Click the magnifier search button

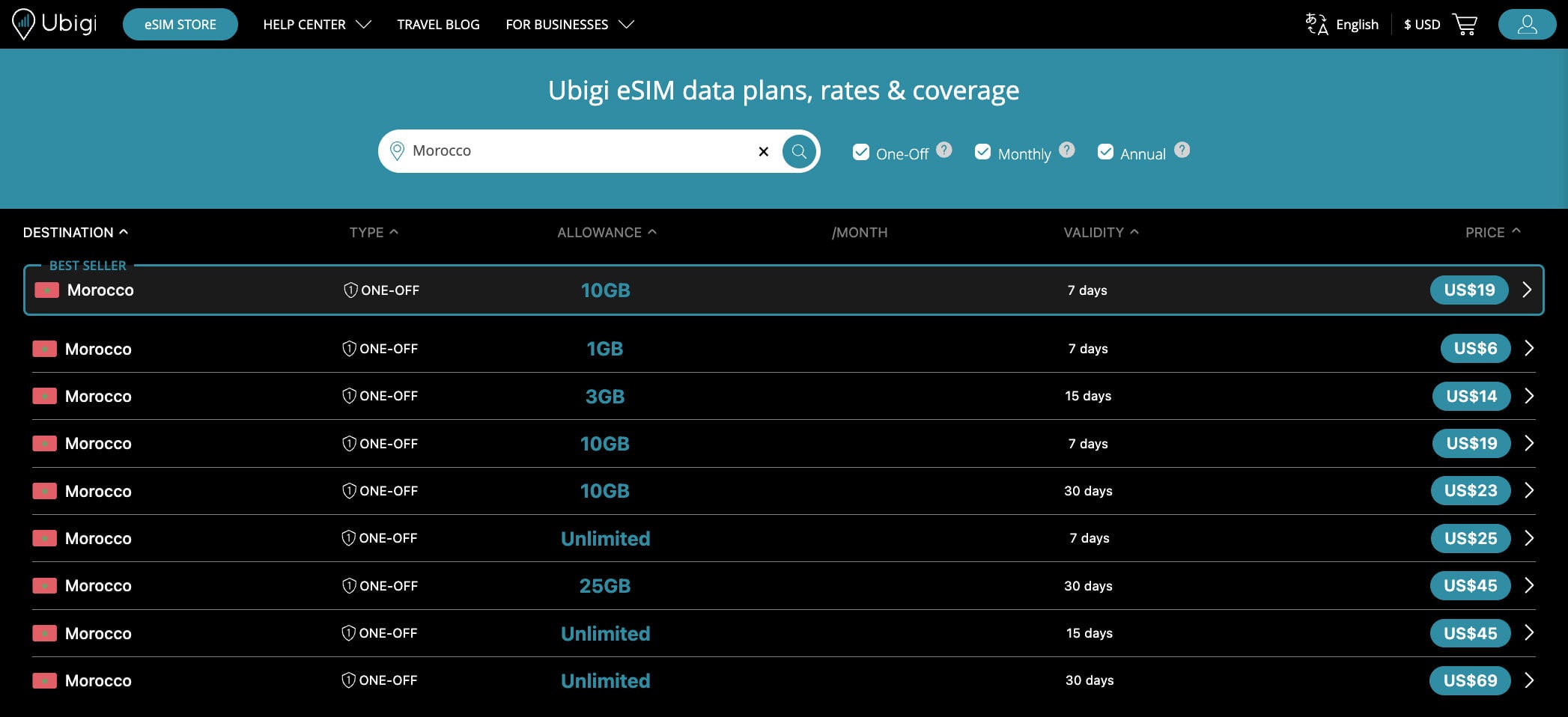coord(799,151)
